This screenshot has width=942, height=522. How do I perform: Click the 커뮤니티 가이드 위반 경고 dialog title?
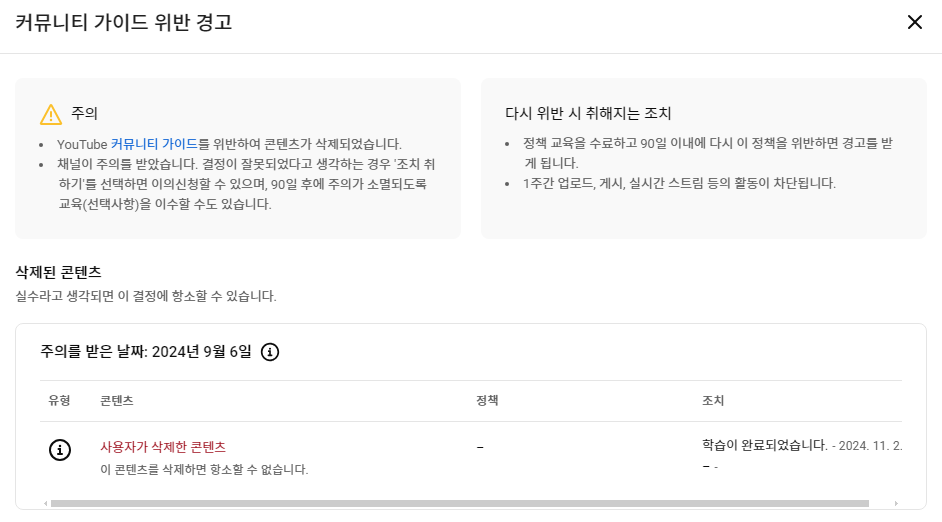pyautogui.click(x=124, y=22)
